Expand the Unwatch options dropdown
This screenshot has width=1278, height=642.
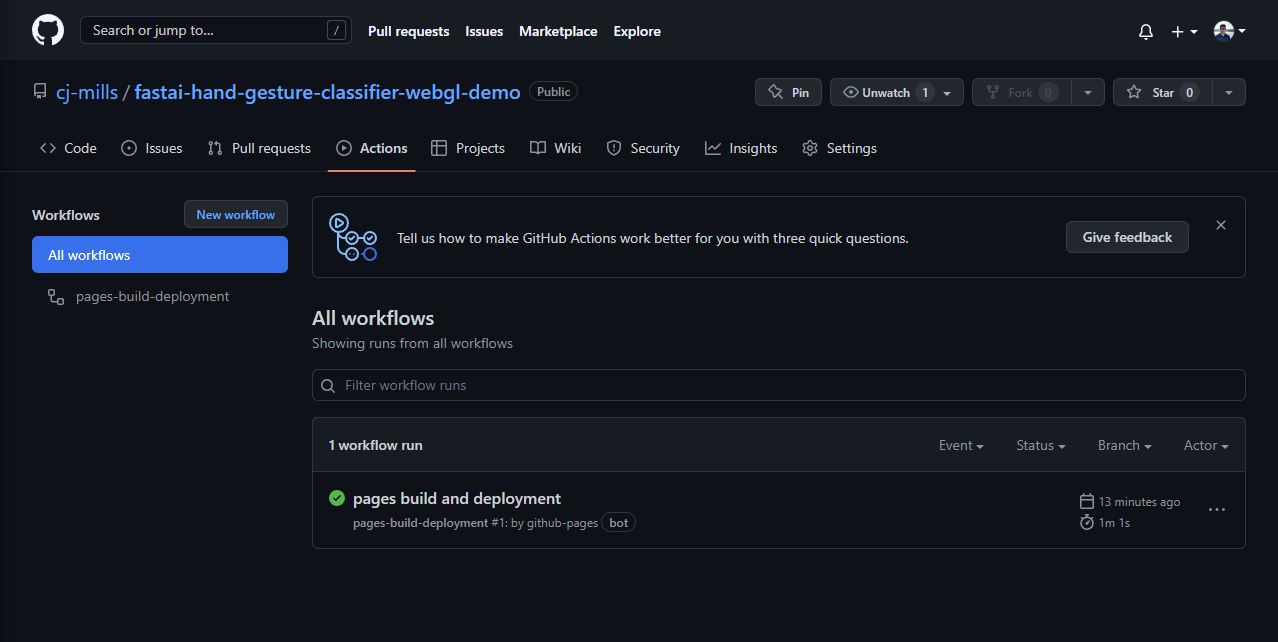click(947, 92)
